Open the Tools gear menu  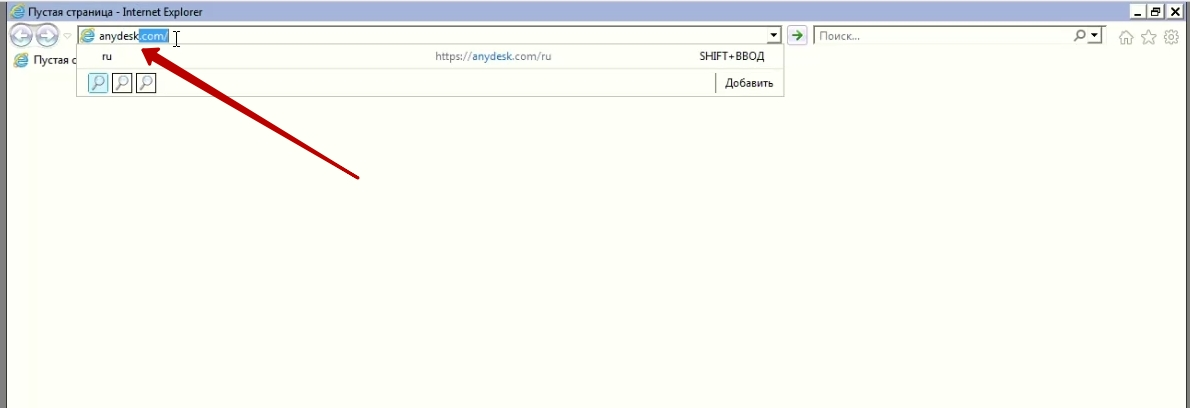tap(1172, 37)
